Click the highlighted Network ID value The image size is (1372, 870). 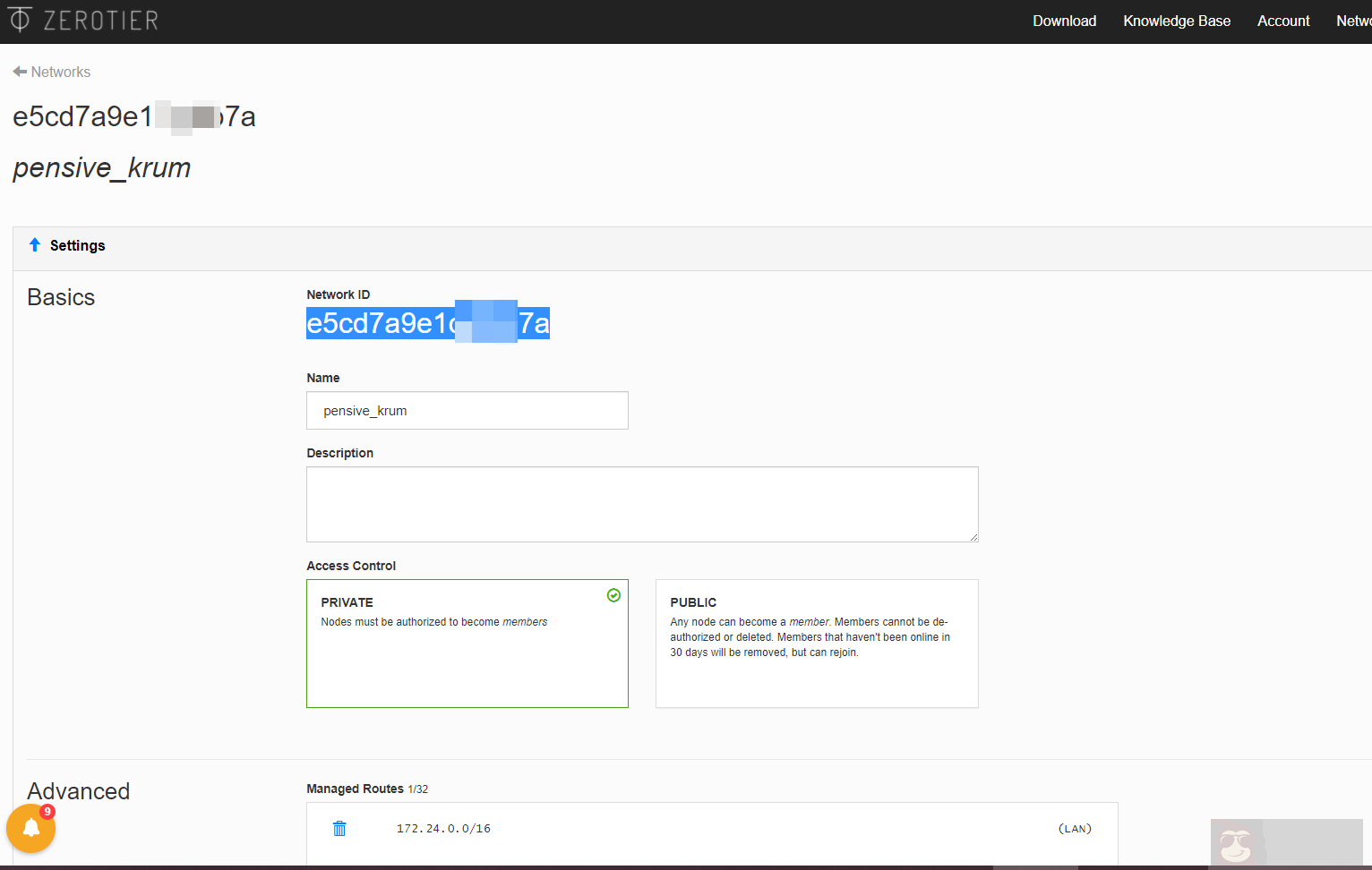[x=427, y=323]
